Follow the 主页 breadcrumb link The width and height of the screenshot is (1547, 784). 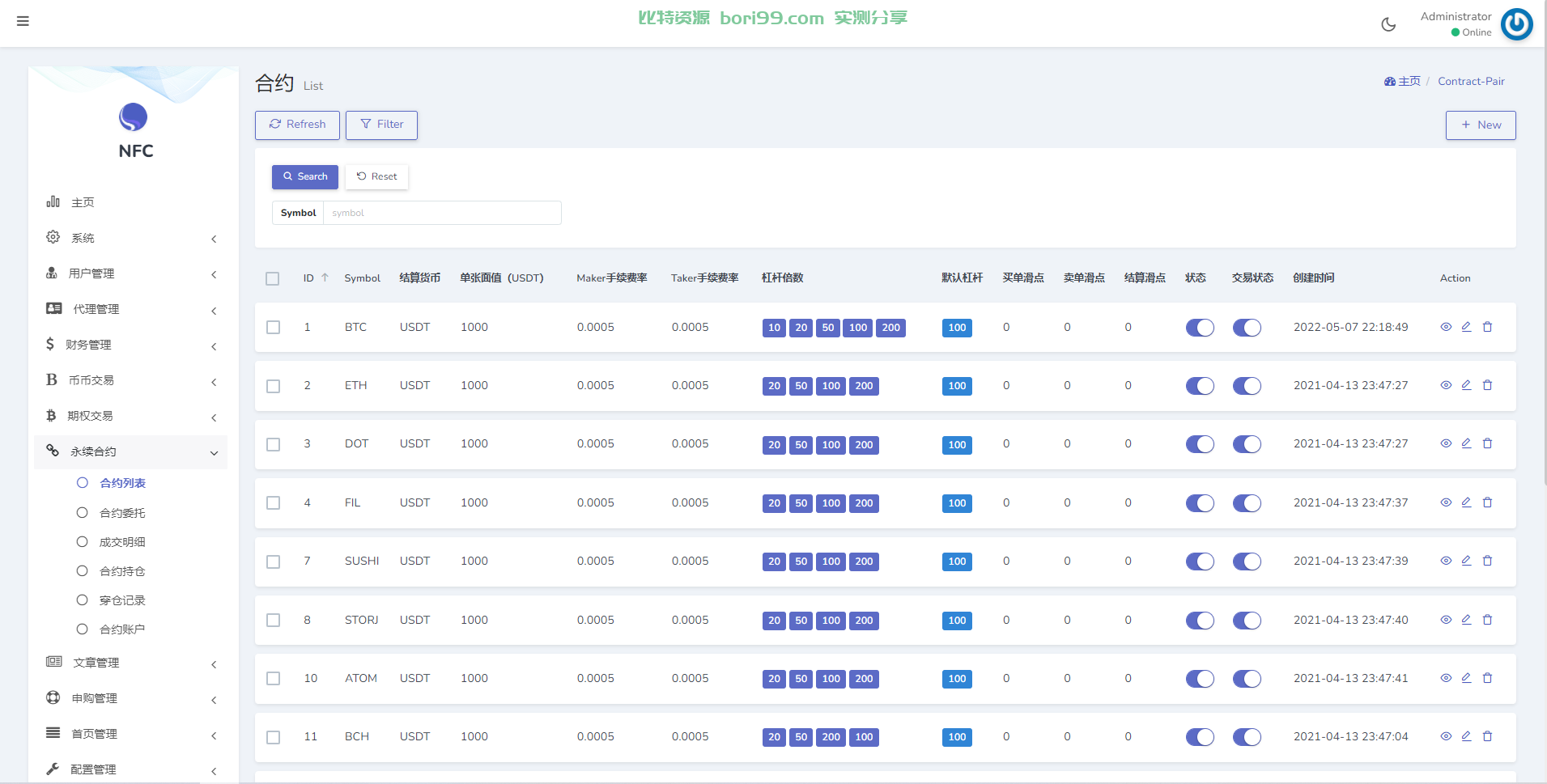click(1402, 81)
